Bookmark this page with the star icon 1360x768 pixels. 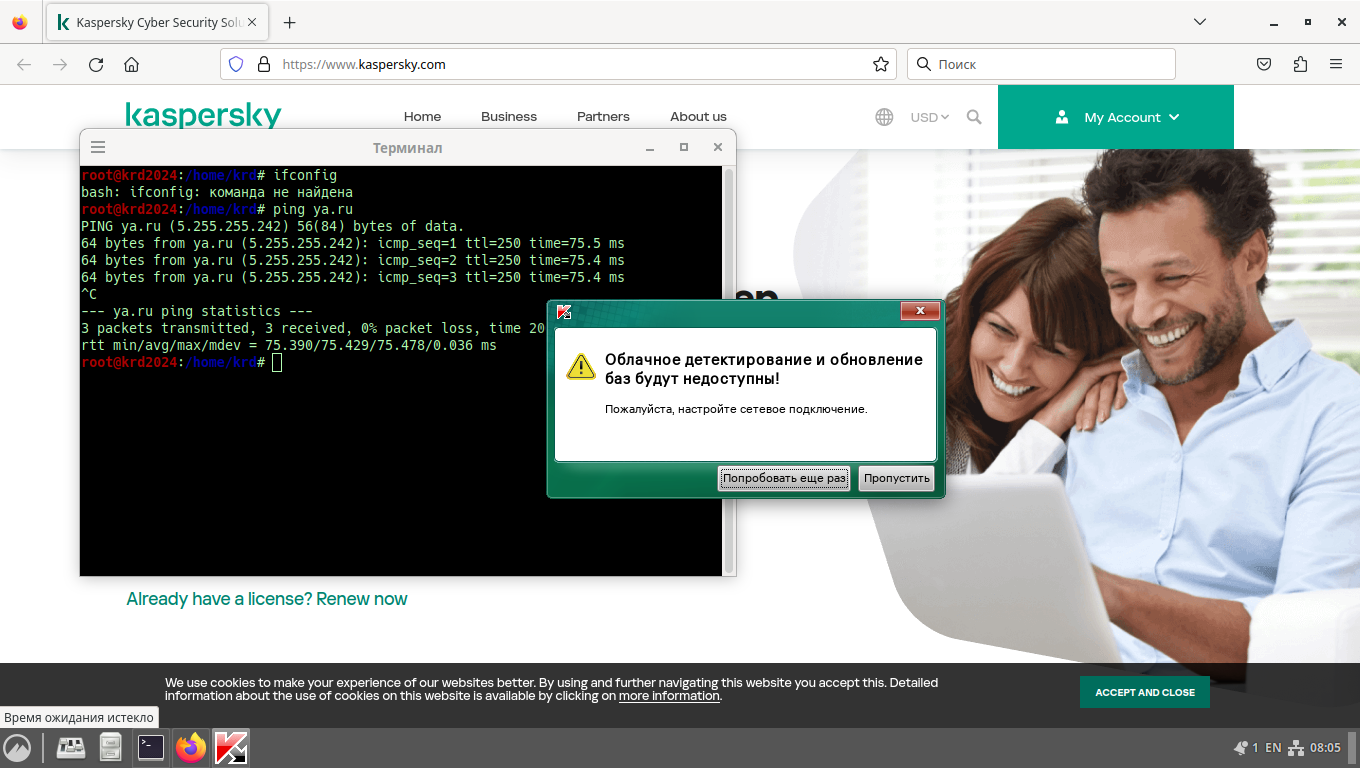point(881,64)
